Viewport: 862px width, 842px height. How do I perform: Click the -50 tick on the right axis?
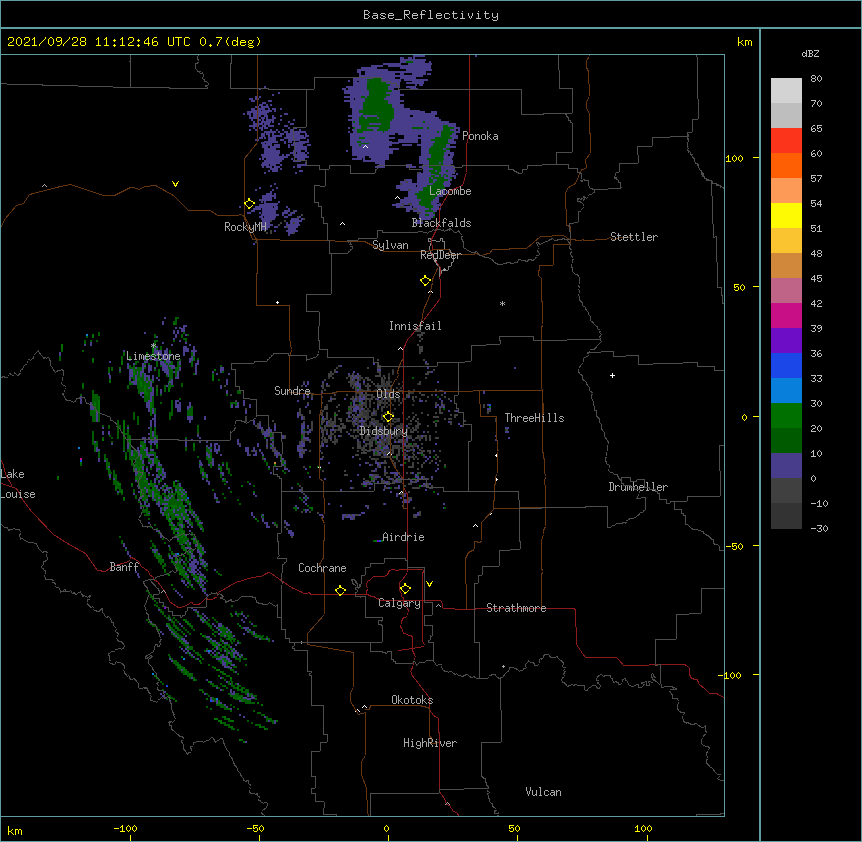[x=734, y=546]
